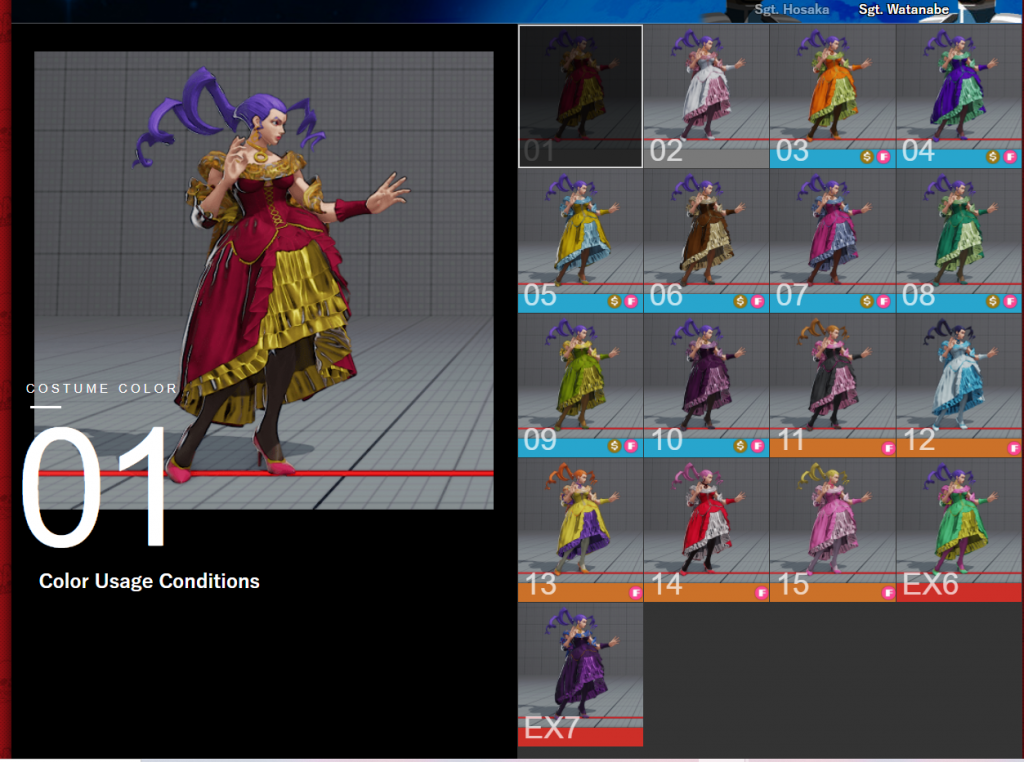The height and width of the screenshot is (762, 1024).
Task: Select costume color 08 green dress
Action: (x=959, y=241)
